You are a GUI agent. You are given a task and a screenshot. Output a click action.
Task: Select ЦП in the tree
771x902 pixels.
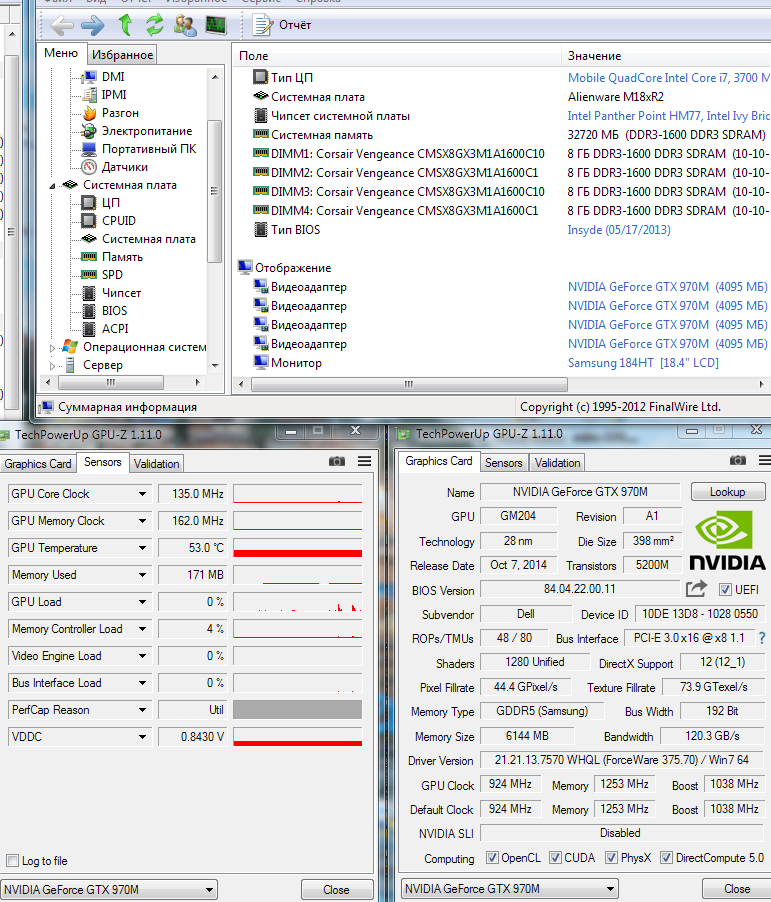(x=110, y=202)
